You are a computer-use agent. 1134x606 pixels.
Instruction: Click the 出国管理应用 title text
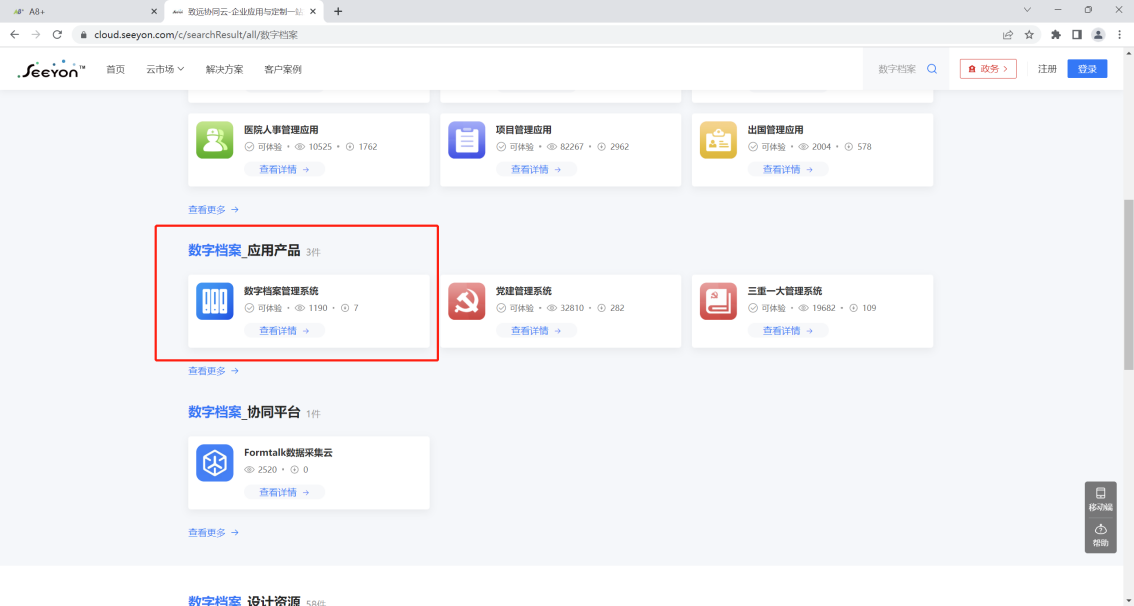pos(775,130)
